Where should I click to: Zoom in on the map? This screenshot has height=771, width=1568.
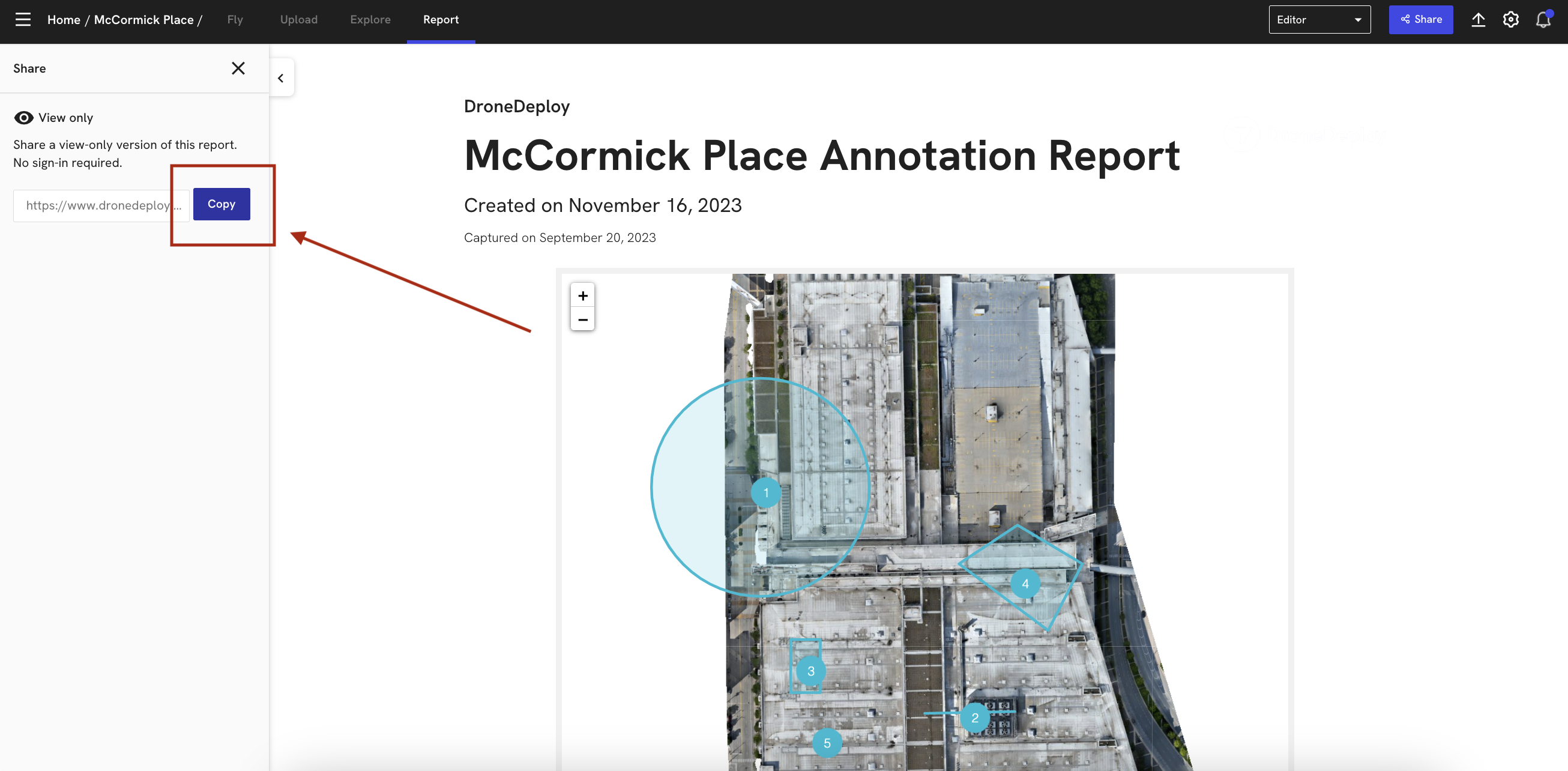point(582,295)
